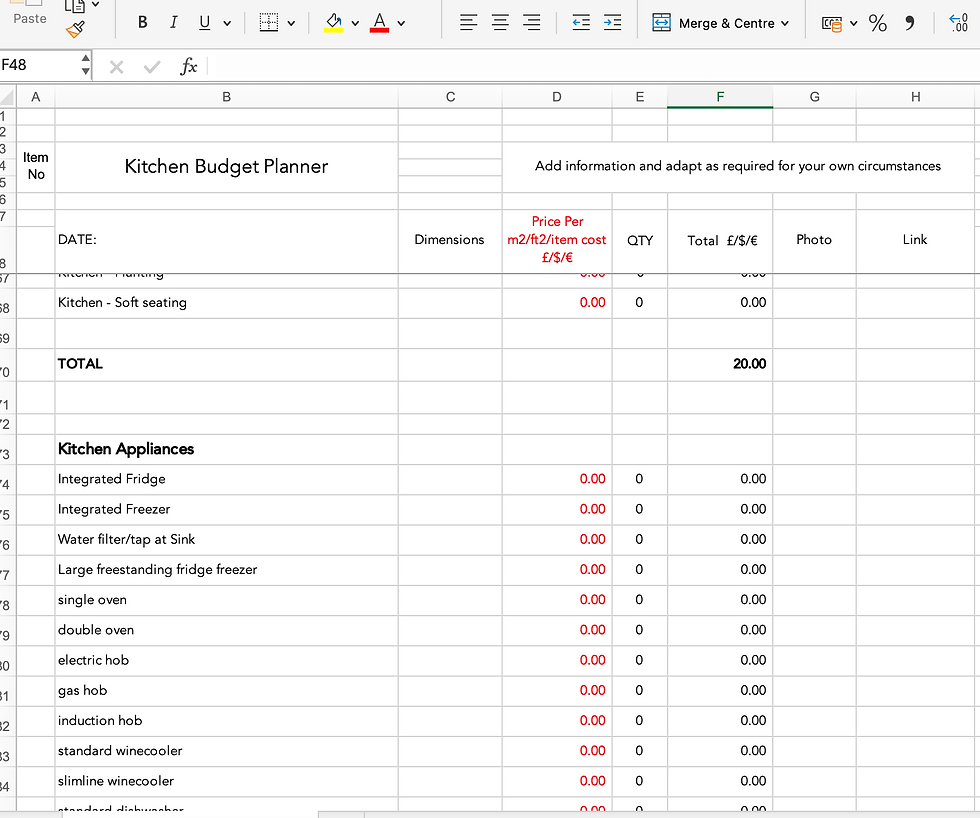Screen dimensions: 980x818
Task: Select the Integrated Freezer cell
Action: (x=226, y=509)
